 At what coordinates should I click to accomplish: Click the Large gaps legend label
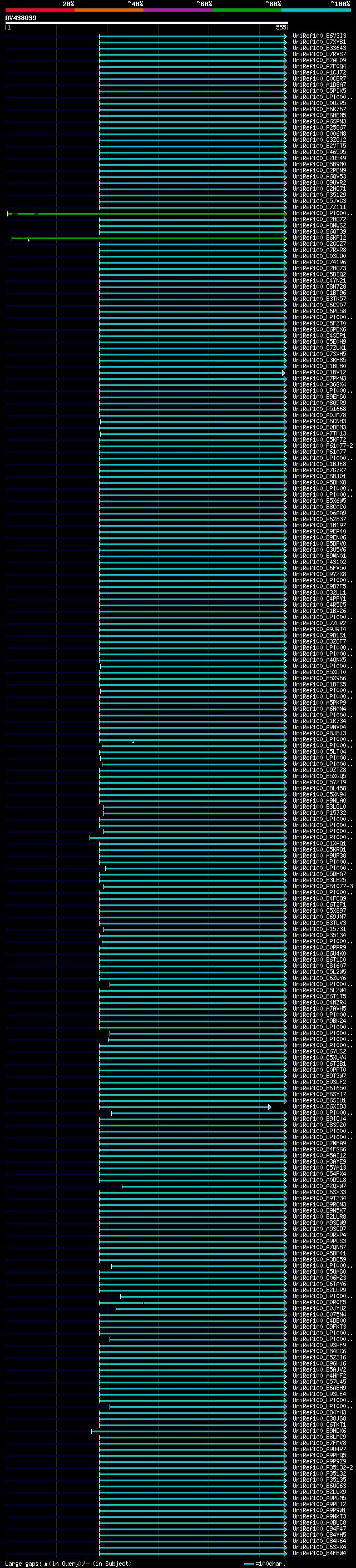click(x=23, y=1564)
